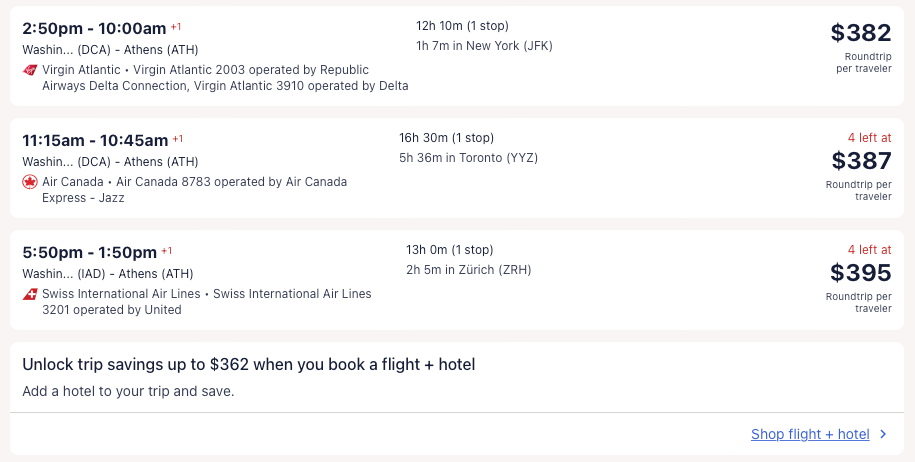
Task: Click the Swiss International Air Lines logo
Action: point(30,294)
